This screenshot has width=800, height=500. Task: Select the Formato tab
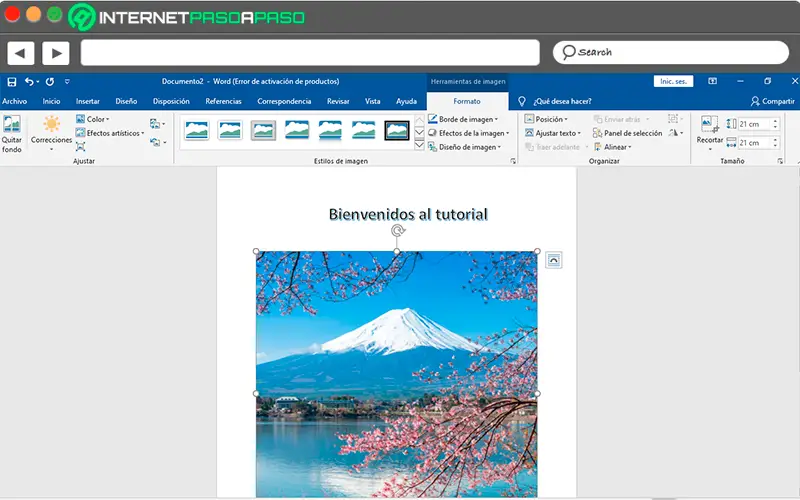click(467, 101)
